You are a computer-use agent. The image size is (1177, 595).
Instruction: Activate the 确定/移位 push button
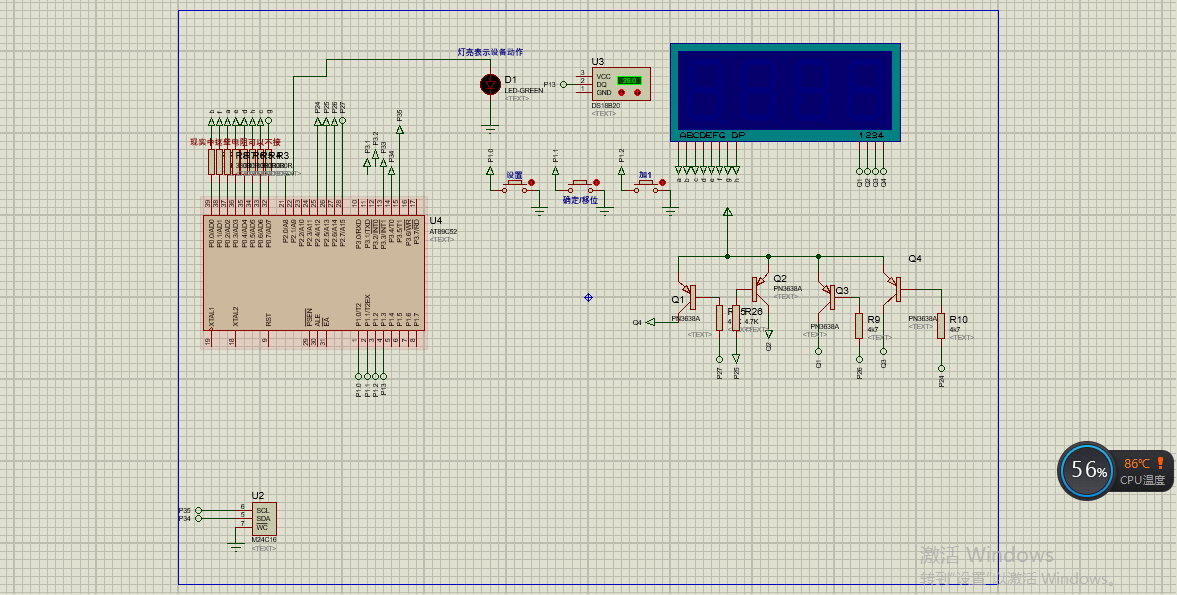580,186
